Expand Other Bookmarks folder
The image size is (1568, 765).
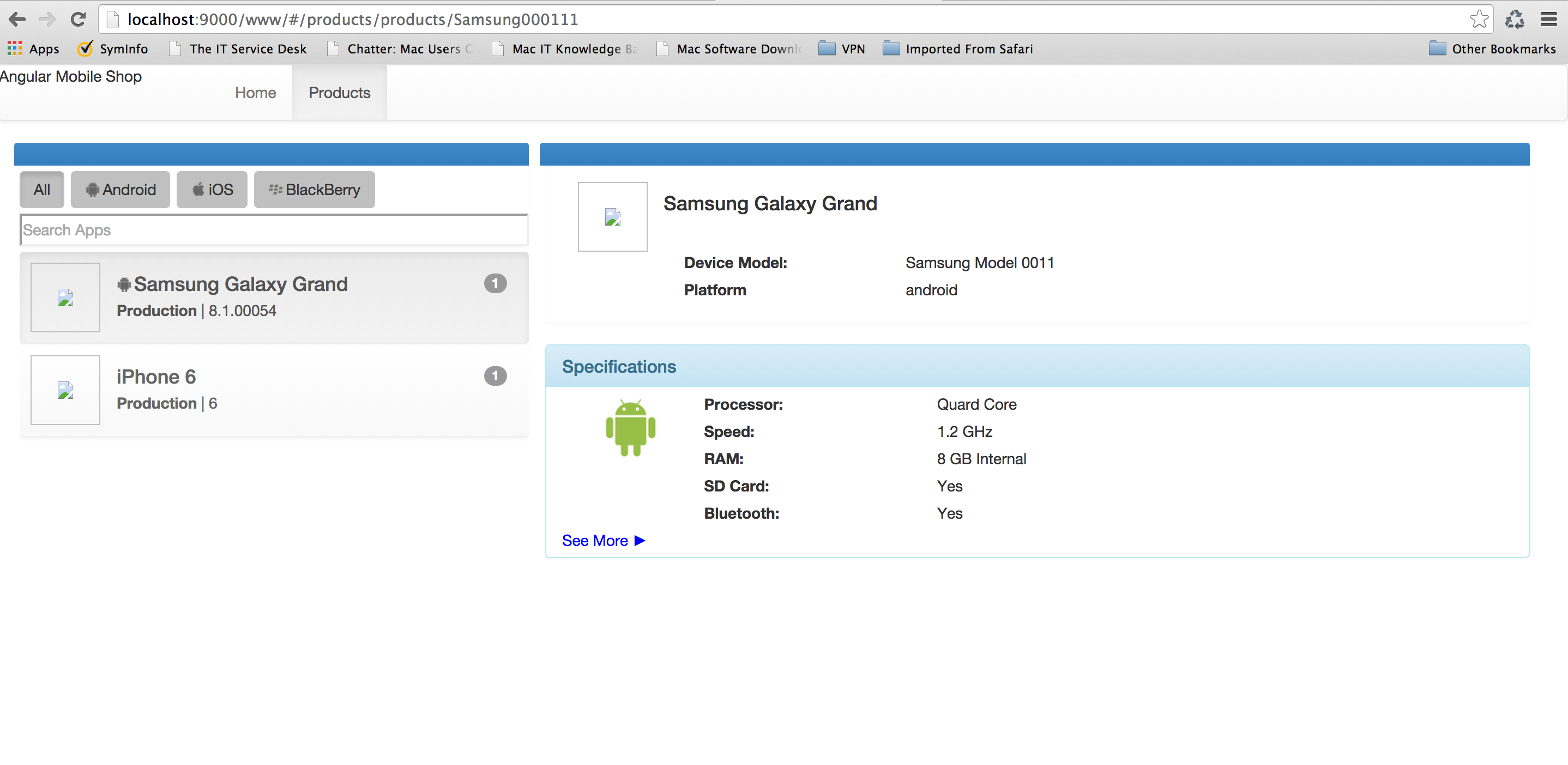pos(1492,48)
